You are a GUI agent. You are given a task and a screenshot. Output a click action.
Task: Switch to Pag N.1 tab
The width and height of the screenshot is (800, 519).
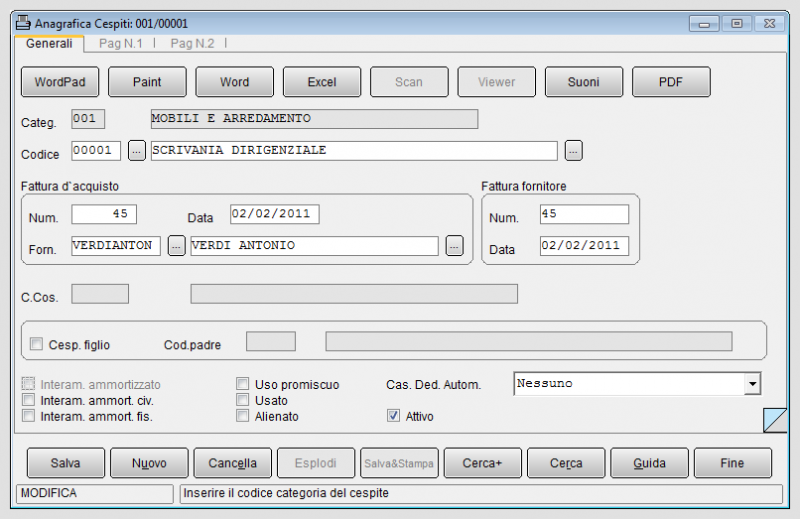(121, 43)
